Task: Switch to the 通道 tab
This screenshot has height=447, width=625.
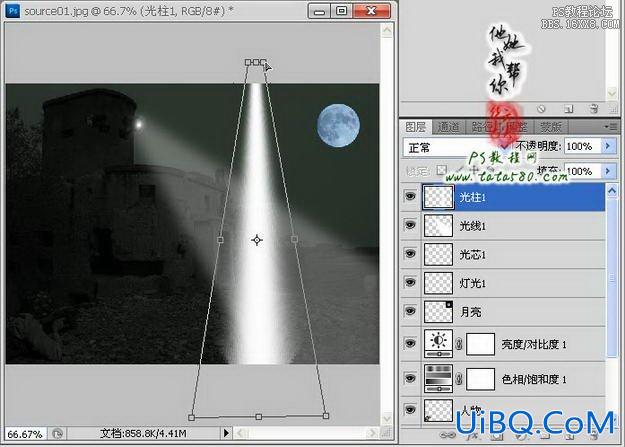Action: (448, 127)
